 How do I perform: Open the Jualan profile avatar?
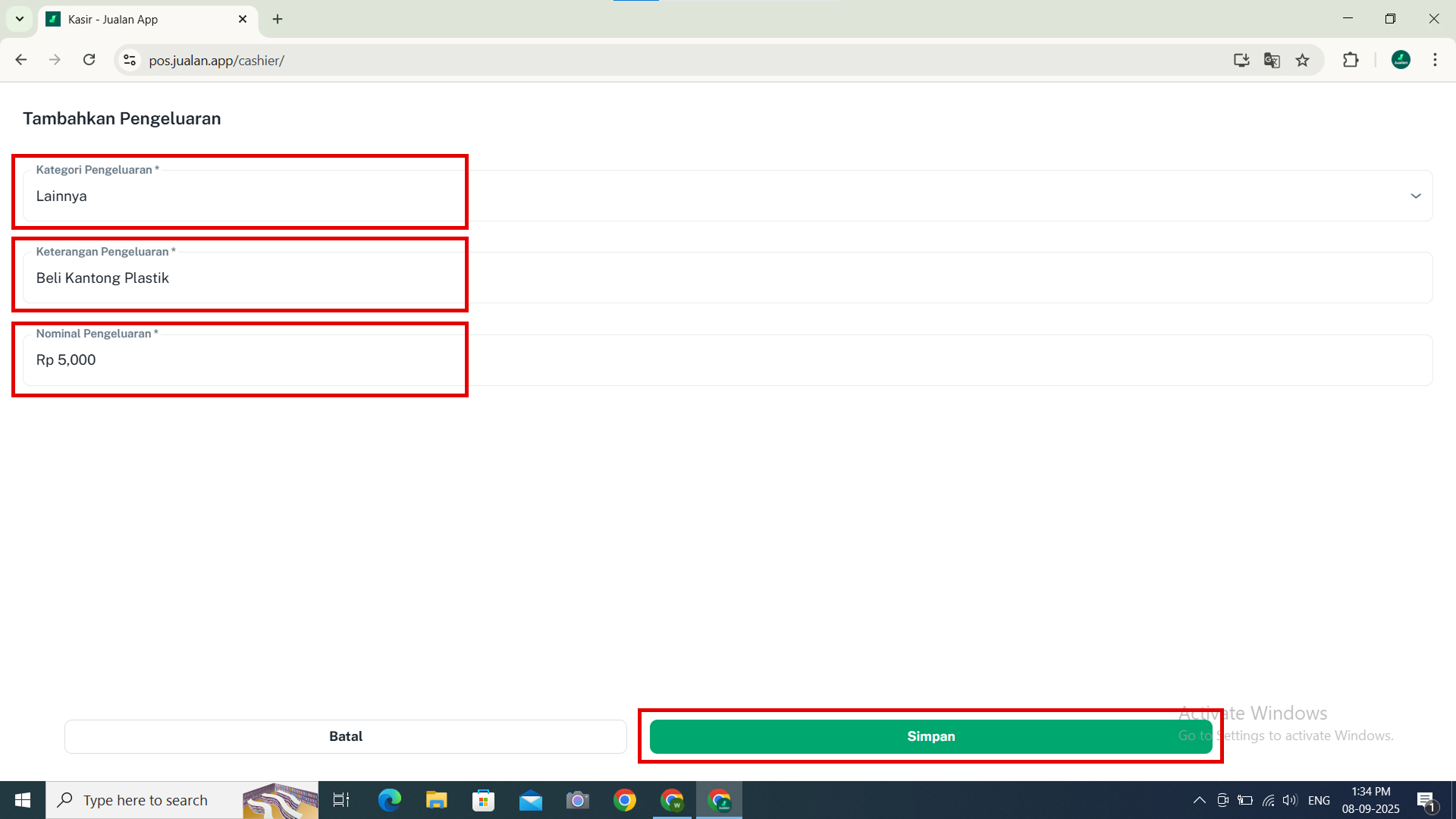pyautogui.click(x=1401, y=60)
